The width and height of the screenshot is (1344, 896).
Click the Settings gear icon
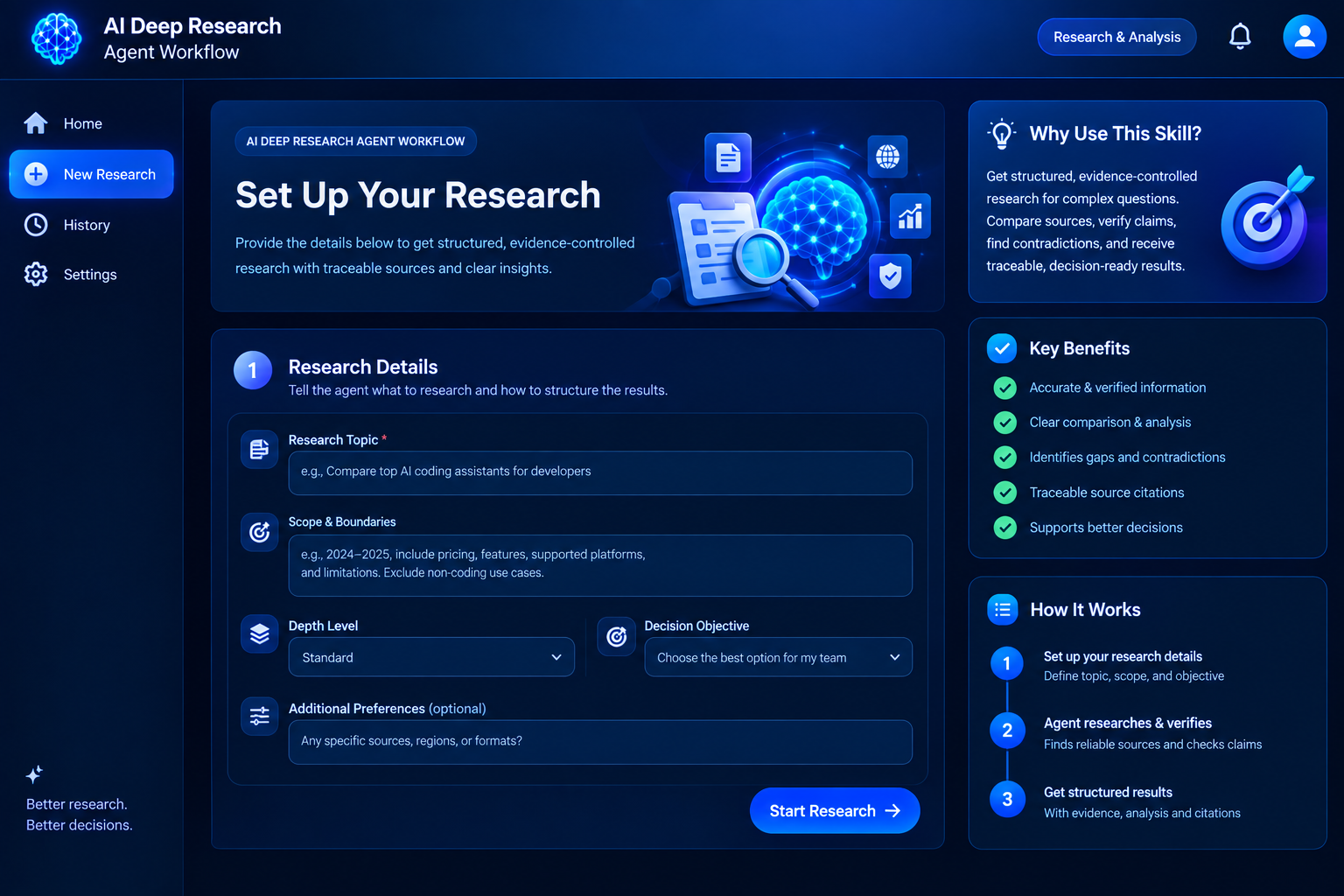tap(36, 274)
